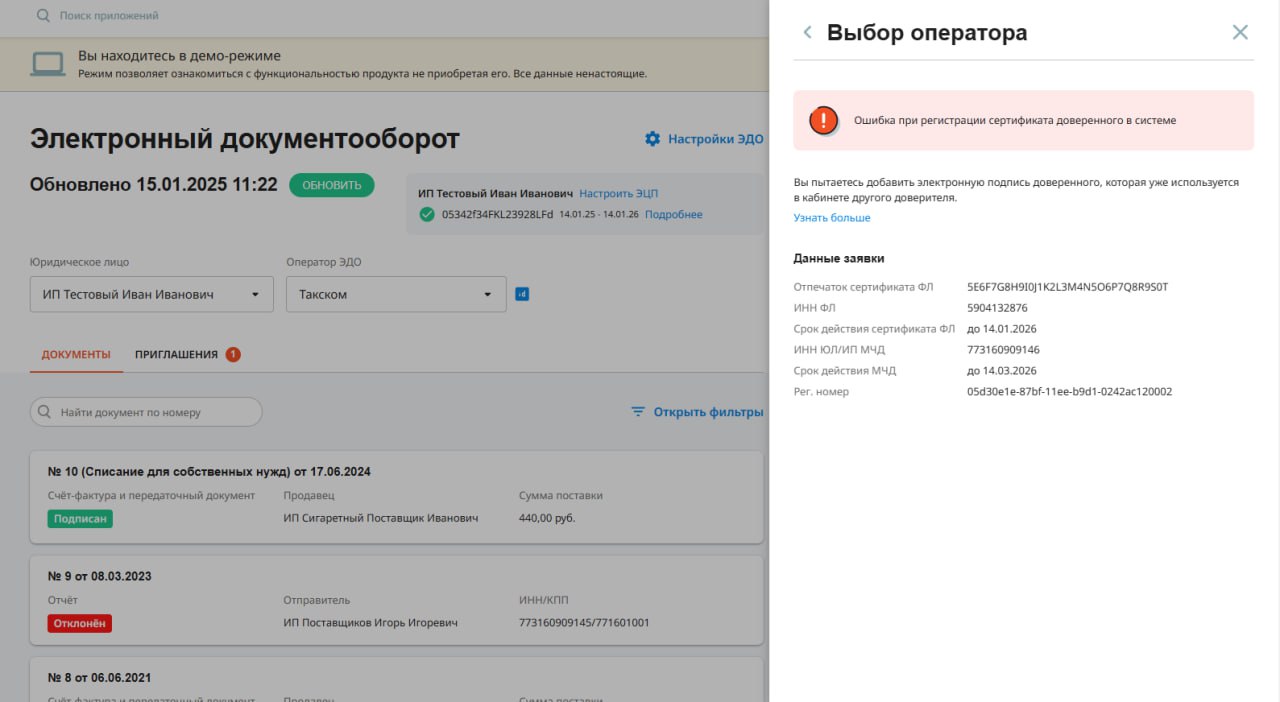Click the Рег. номер value 05d30e1e-87bf...
The width and height of the screenshot is (1280, 702).
(1069, 392)
